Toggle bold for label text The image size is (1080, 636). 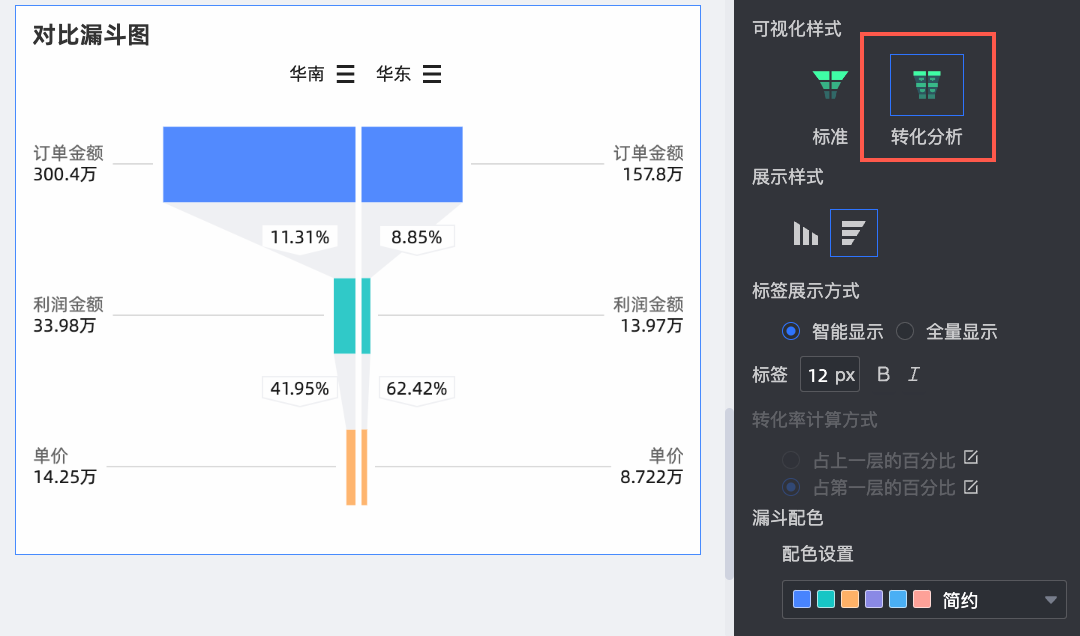click(x=883, y=375)
